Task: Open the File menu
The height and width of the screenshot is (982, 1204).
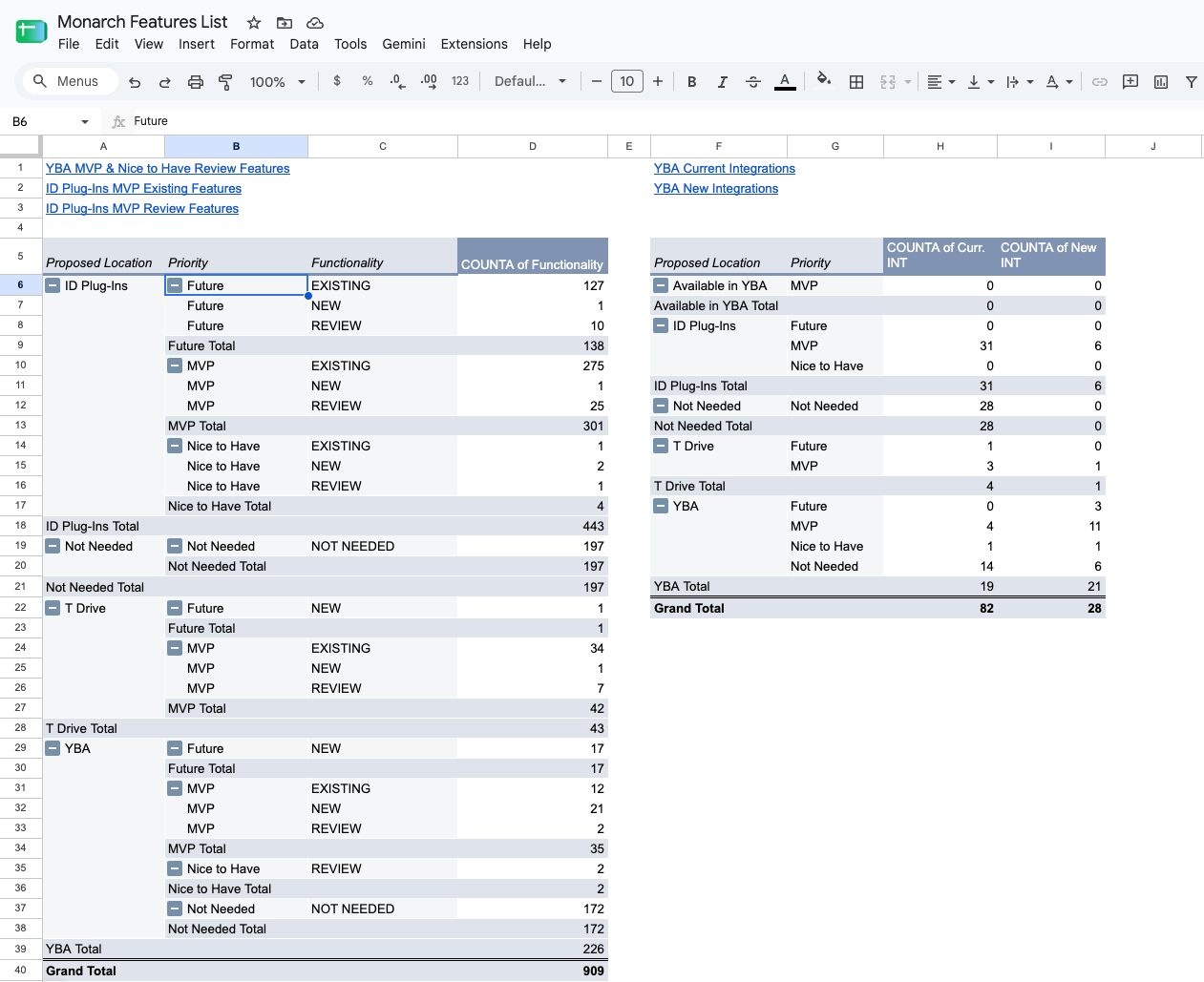Action: click(x=69, y=44)
